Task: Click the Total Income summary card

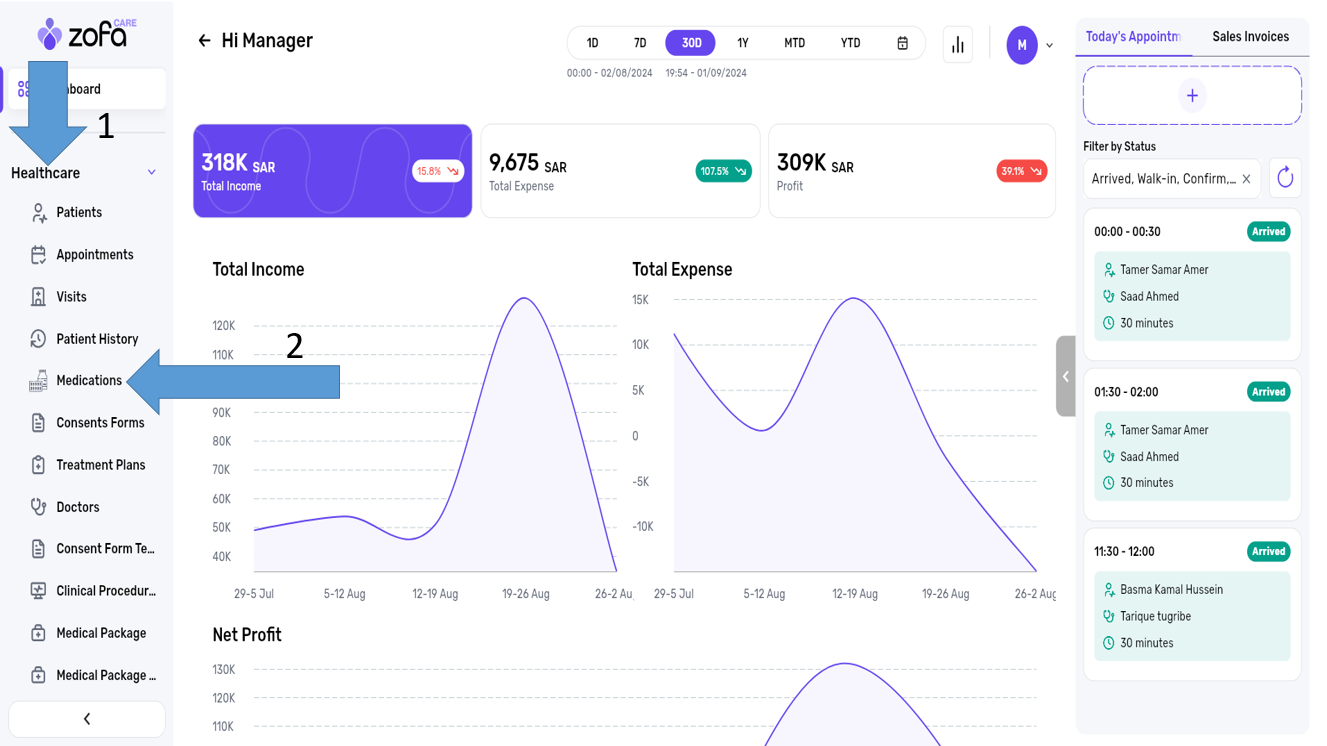Action: coord(332,171)
